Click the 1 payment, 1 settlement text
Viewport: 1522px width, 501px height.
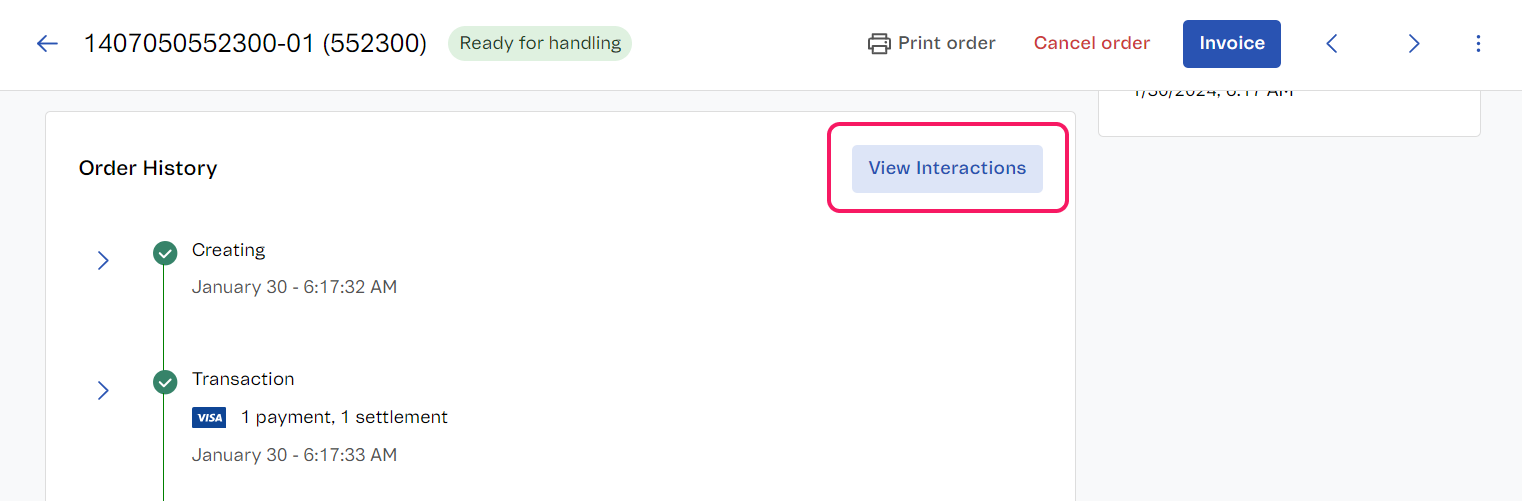tap(344, 418)
